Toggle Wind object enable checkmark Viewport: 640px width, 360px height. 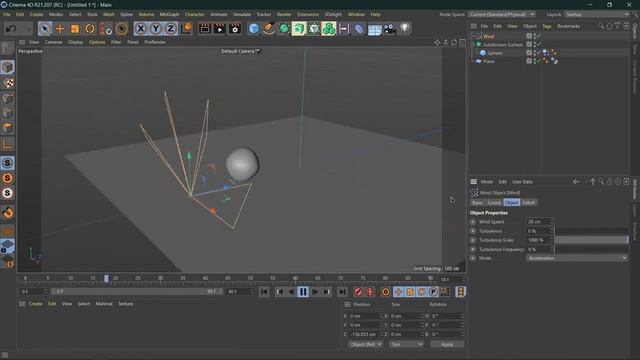[540, 36]
